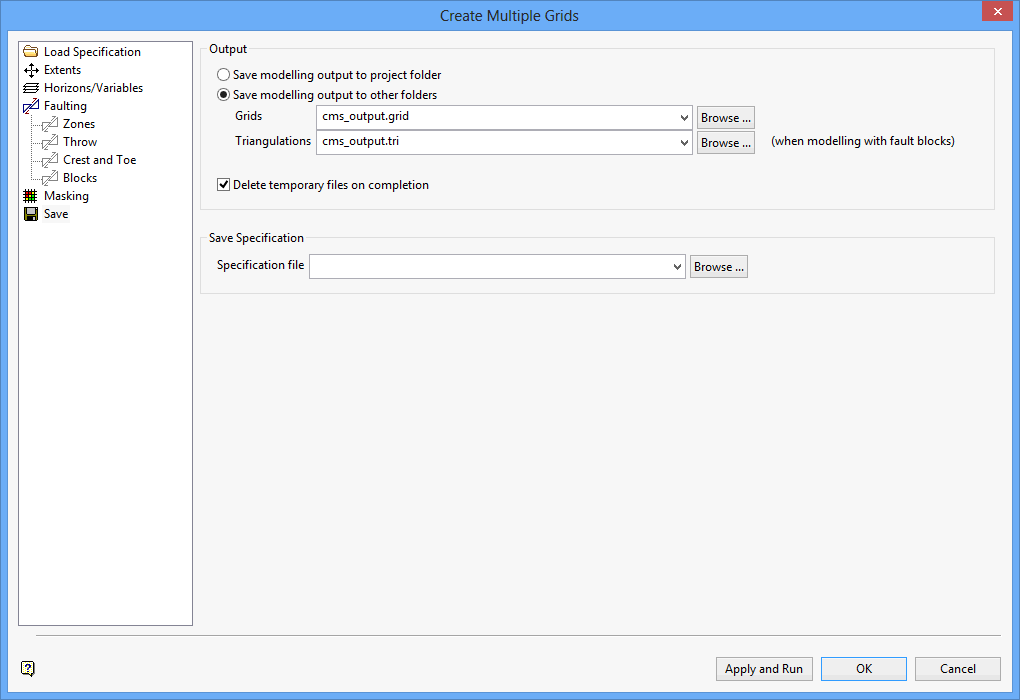
Task: Browse for the Triangulations output folder
Action: pos(725,141)
